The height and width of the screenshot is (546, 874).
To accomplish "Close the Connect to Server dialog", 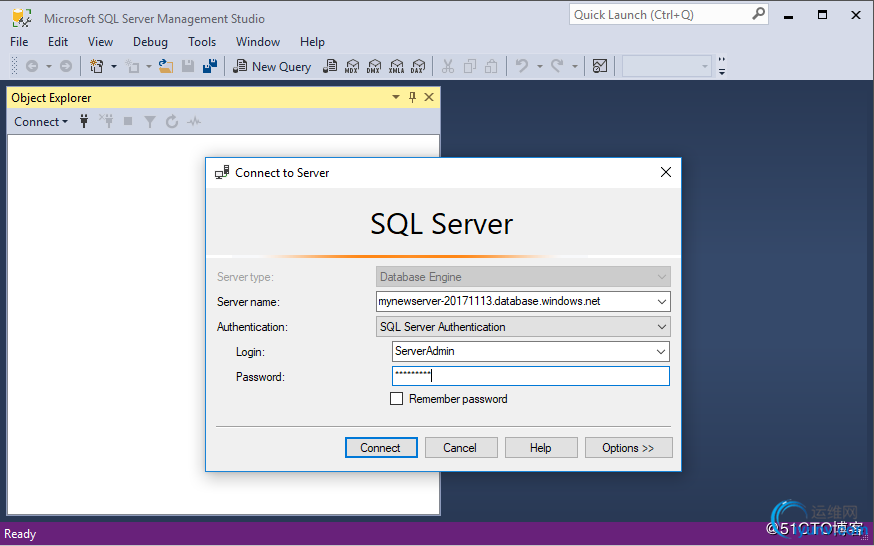I will [x=666, y=173].
